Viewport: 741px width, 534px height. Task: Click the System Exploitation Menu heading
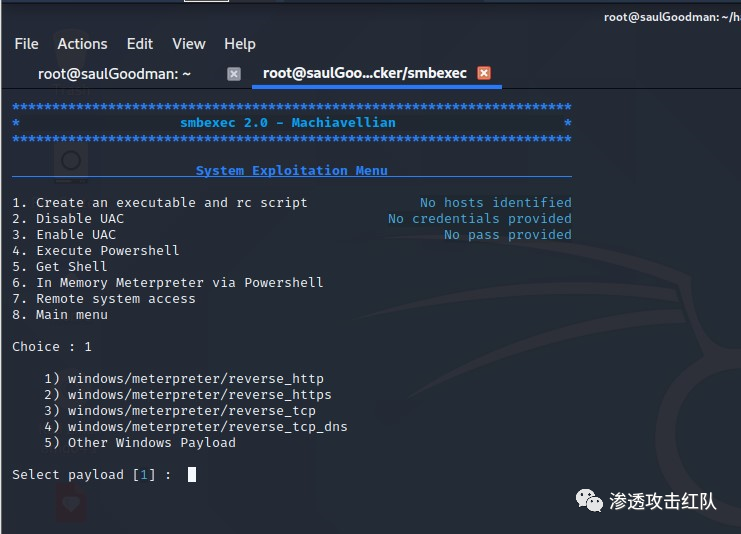tap(291, 171)
